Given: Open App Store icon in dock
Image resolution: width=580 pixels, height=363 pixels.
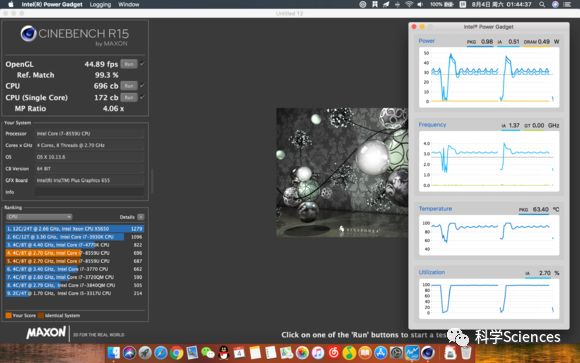Looking at the screenshot, I should (x=380, y=353).
